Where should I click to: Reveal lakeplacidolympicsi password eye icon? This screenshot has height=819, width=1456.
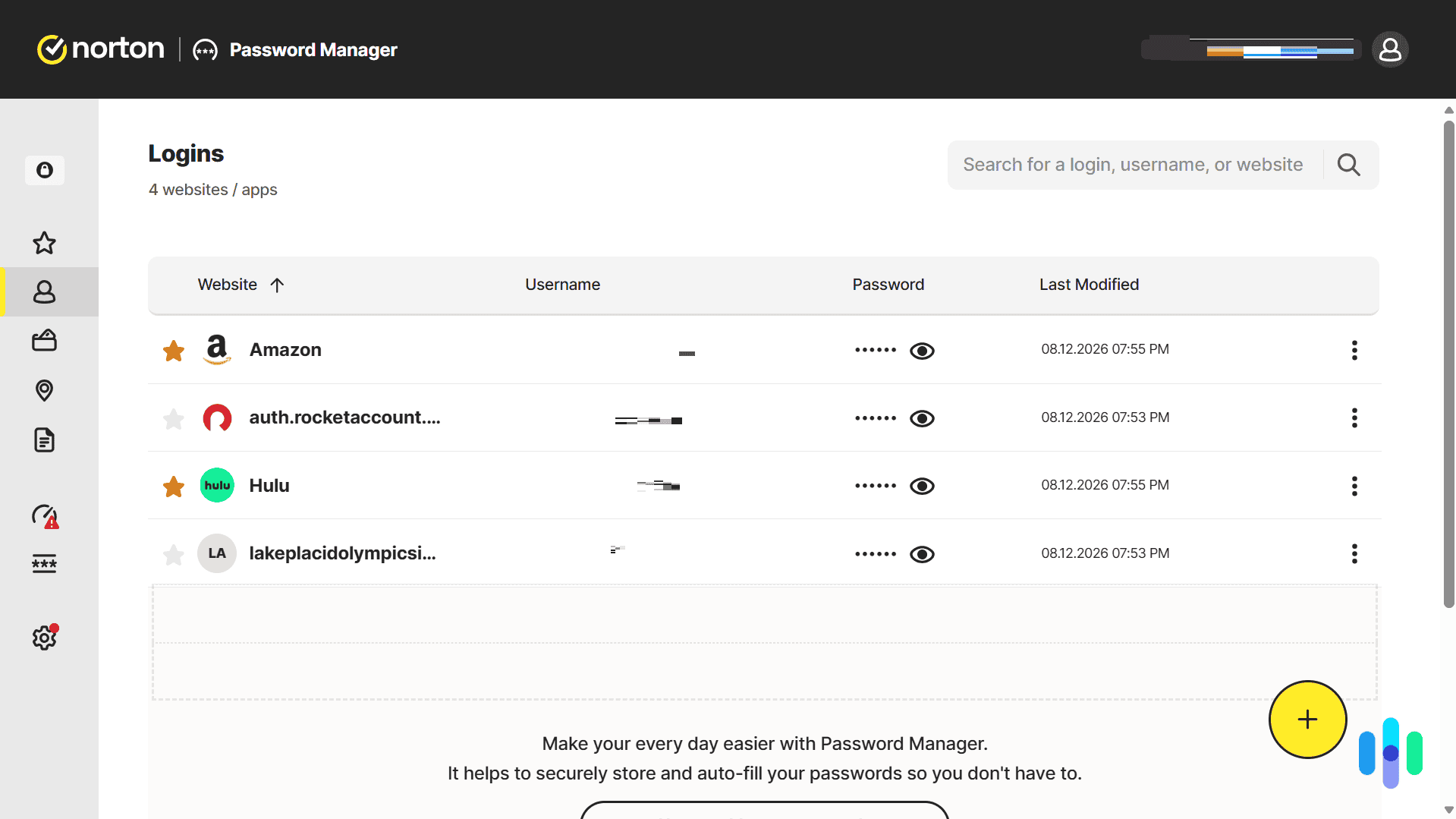[922, 554]
